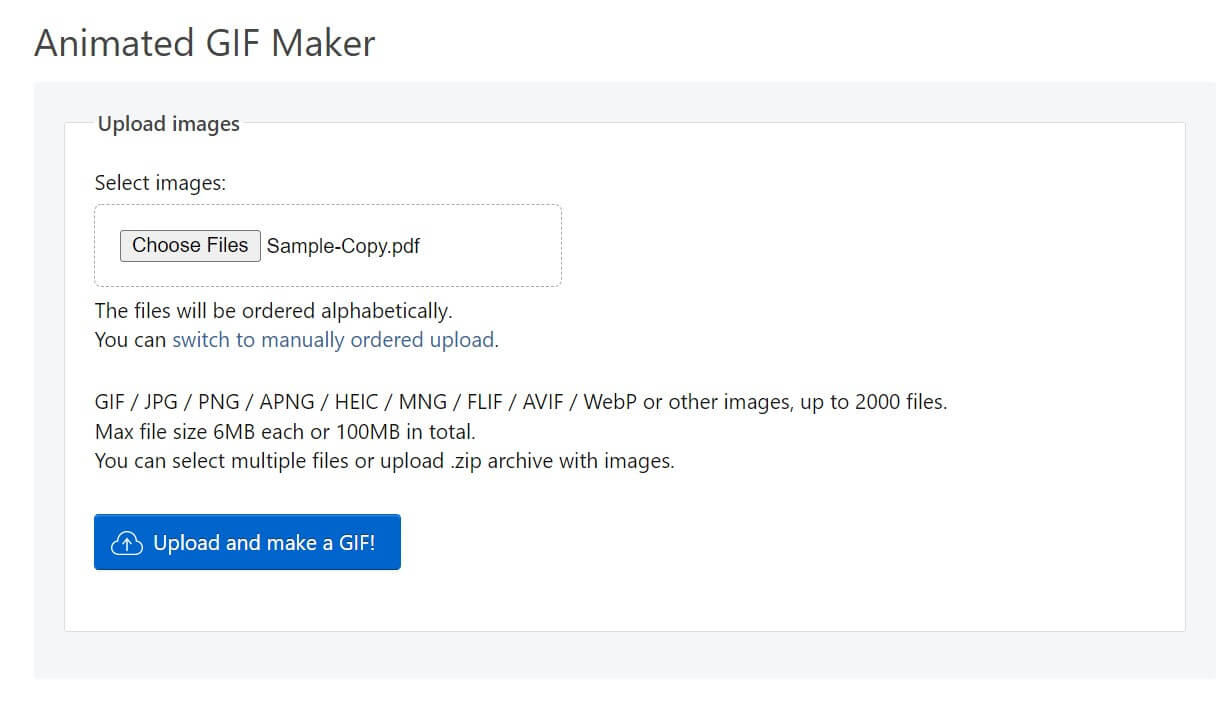The image size is (1225, 707).
Task: Click the Sample-Copy.pdf selected file name
Action: pyautogui.click(x=343, y=246)
